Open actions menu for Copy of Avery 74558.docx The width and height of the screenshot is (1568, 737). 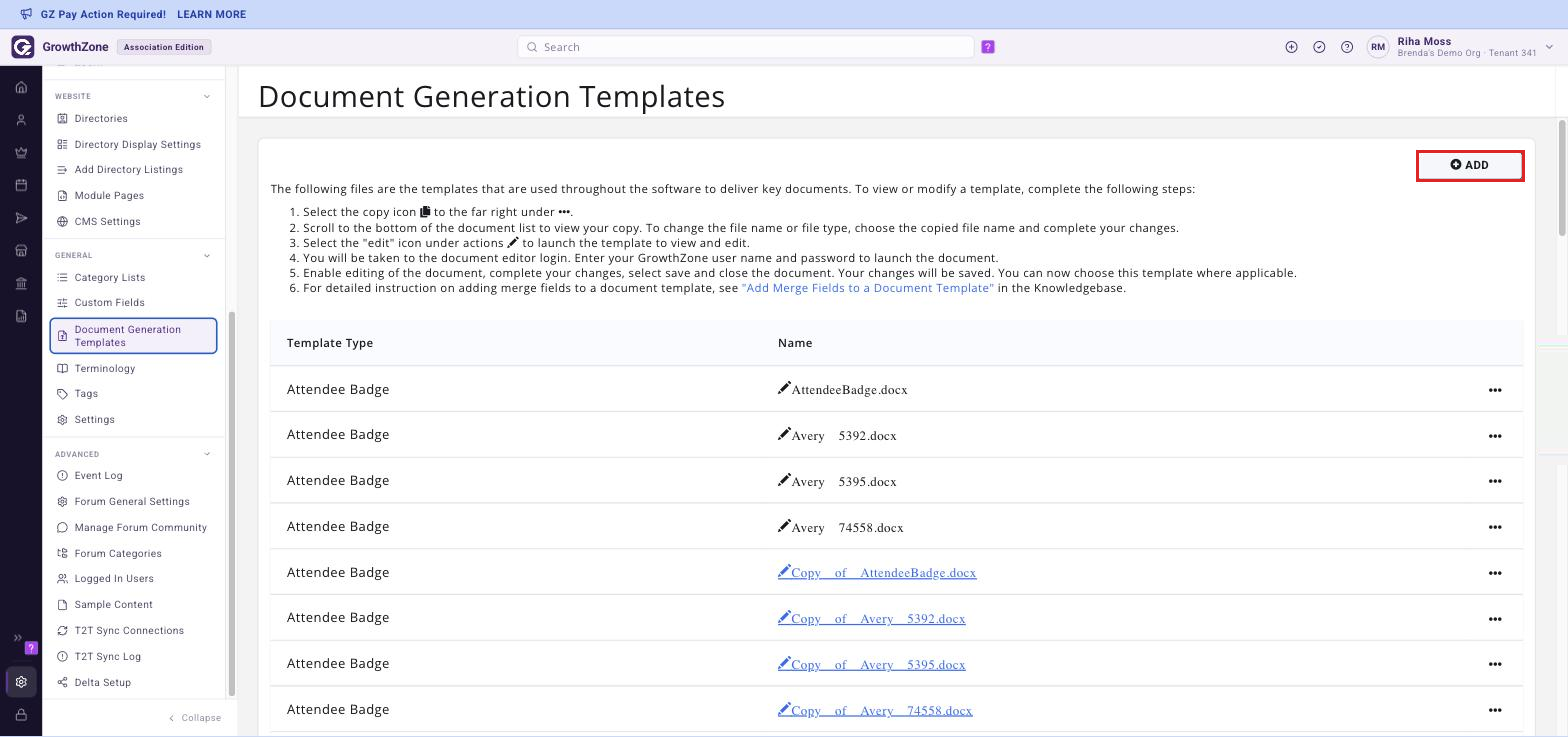1495,710
